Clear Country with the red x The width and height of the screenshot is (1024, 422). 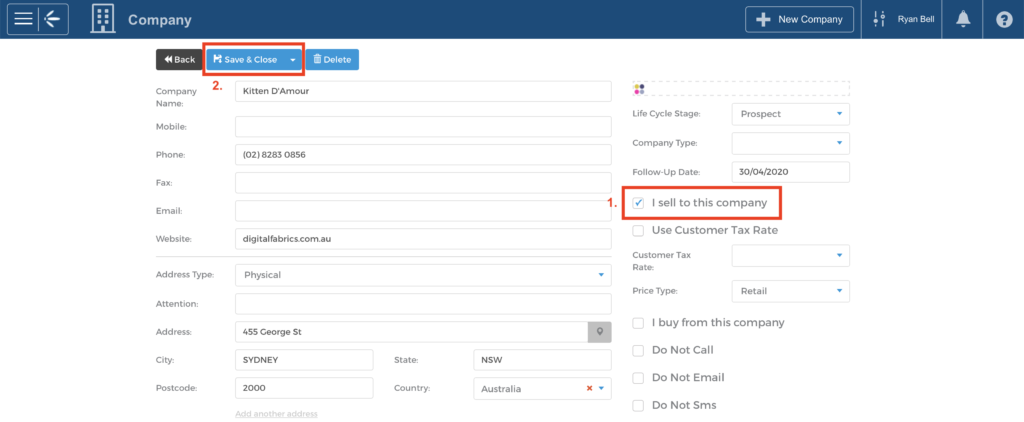pos(589,388)
